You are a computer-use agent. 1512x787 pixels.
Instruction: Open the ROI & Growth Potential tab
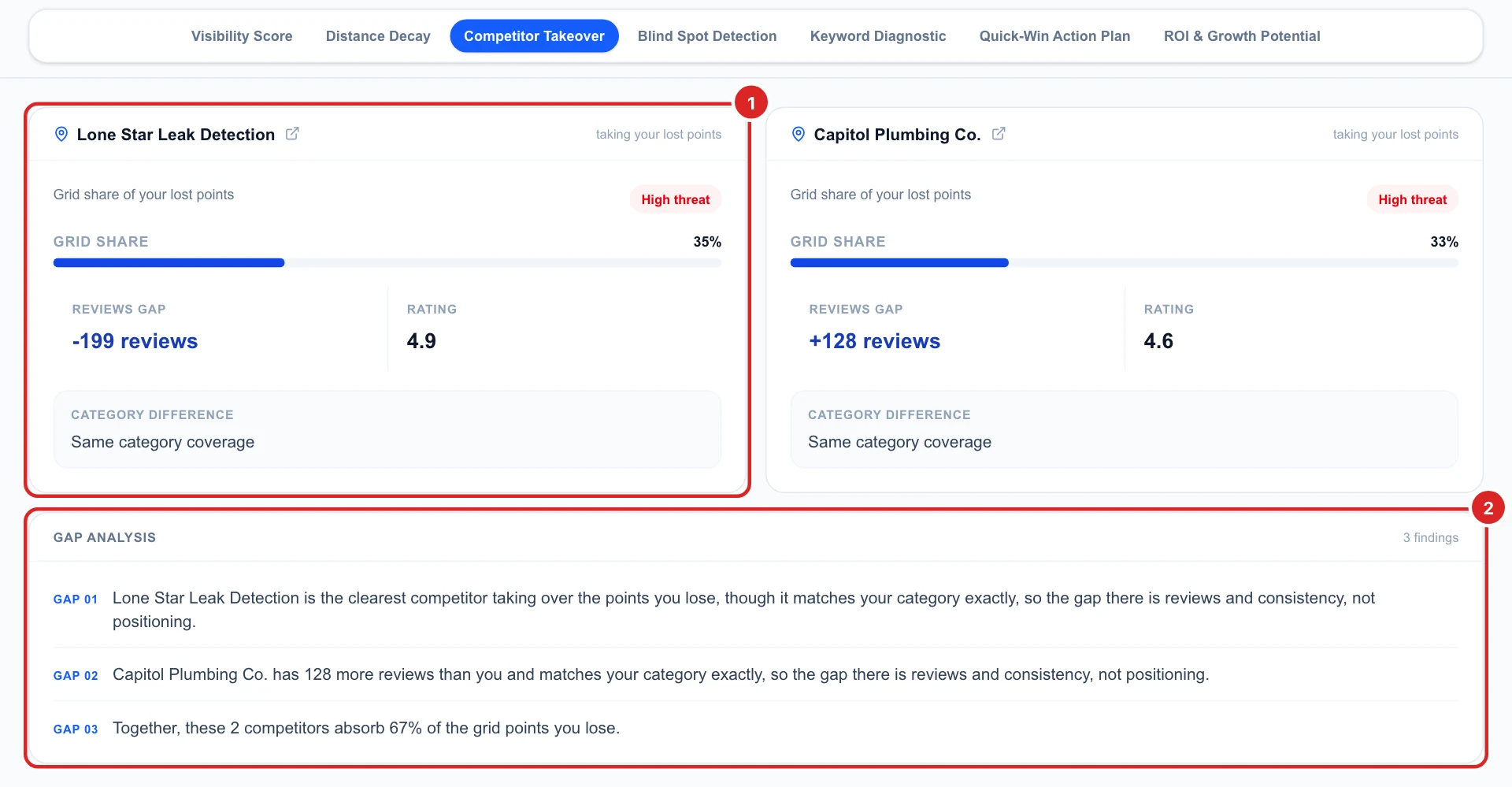(1242, 36)
